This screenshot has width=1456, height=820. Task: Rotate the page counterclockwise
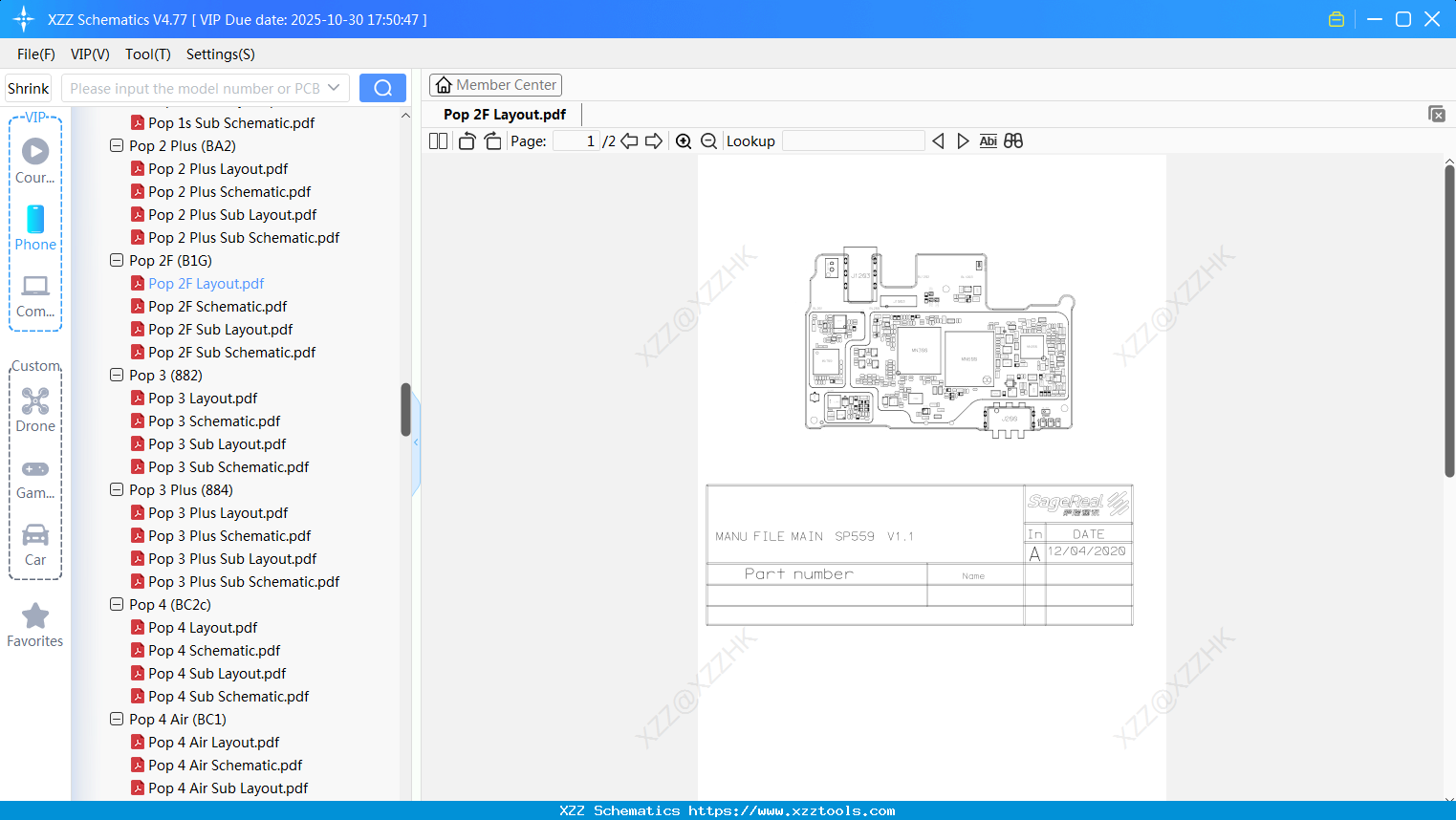click(x=466, y=140)
